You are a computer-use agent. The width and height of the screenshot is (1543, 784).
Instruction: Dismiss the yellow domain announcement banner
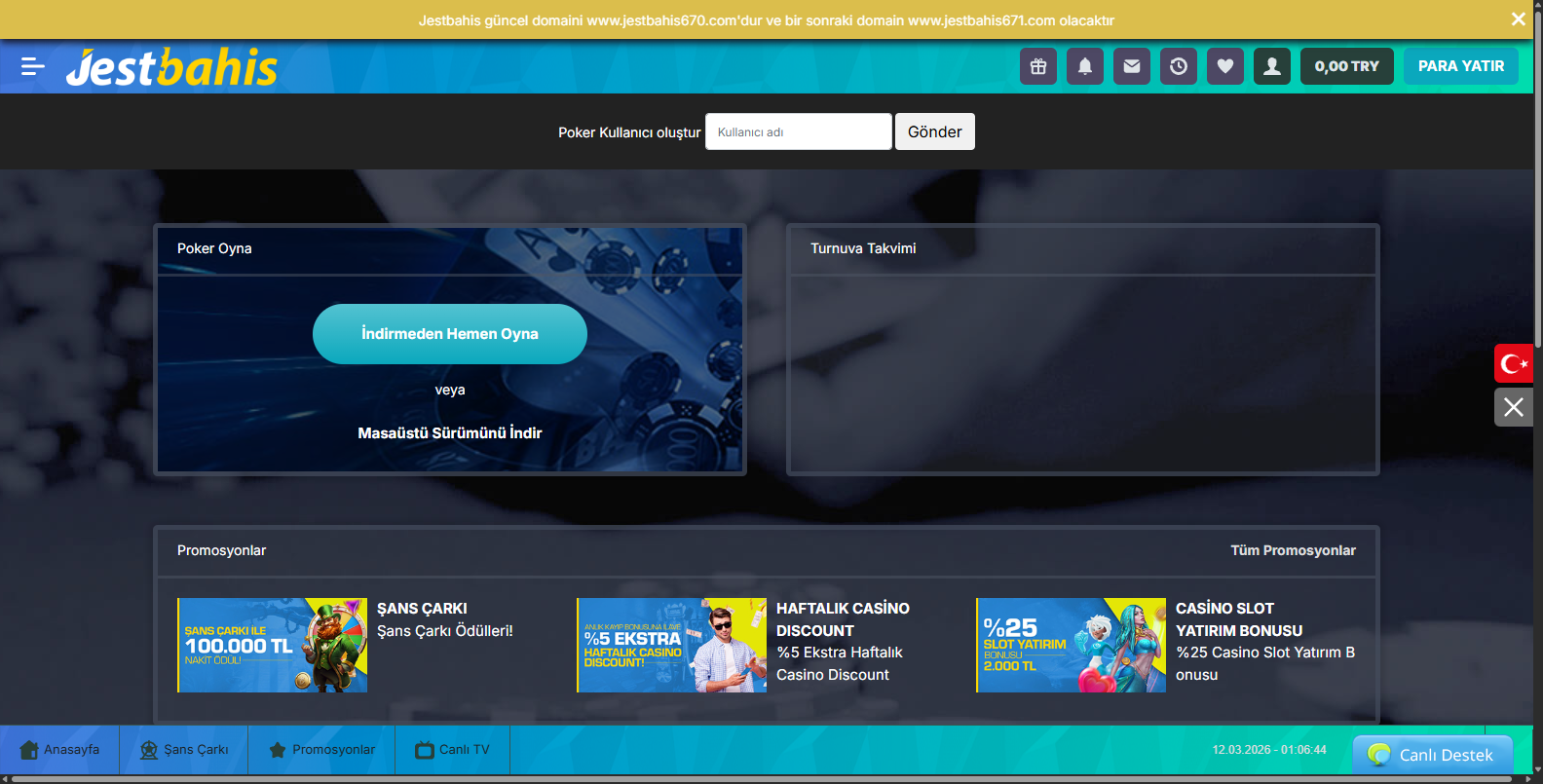[x=1518, y=19]
